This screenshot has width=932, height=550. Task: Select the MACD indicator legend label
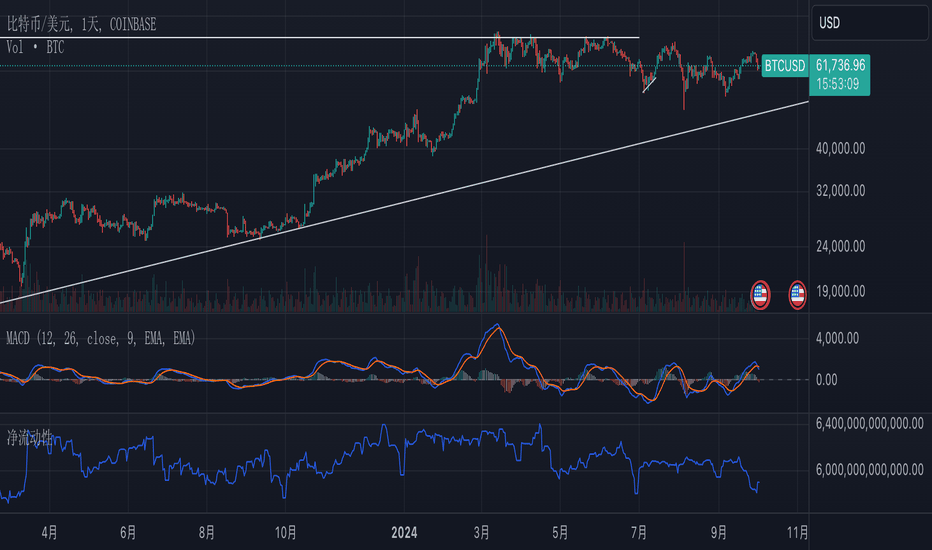point(100,339)
